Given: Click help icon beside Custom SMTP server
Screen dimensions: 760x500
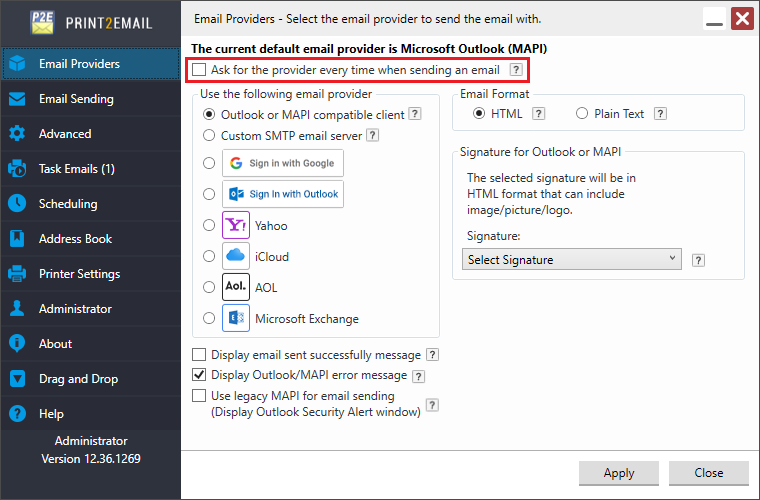Looking at the screenshot, I should [372, 135].
